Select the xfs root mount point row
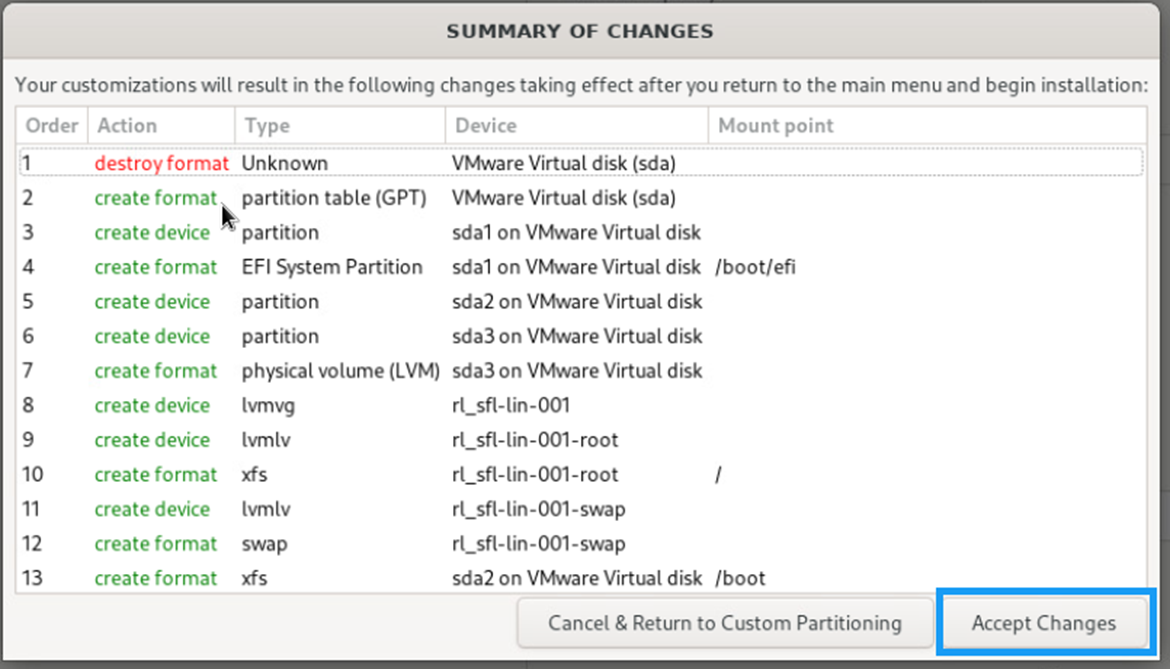 point(581,474)
